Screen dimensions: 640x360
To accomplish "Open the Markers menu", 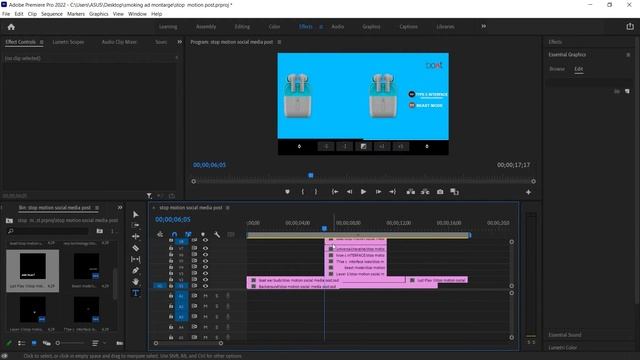I will coord(76,14).
